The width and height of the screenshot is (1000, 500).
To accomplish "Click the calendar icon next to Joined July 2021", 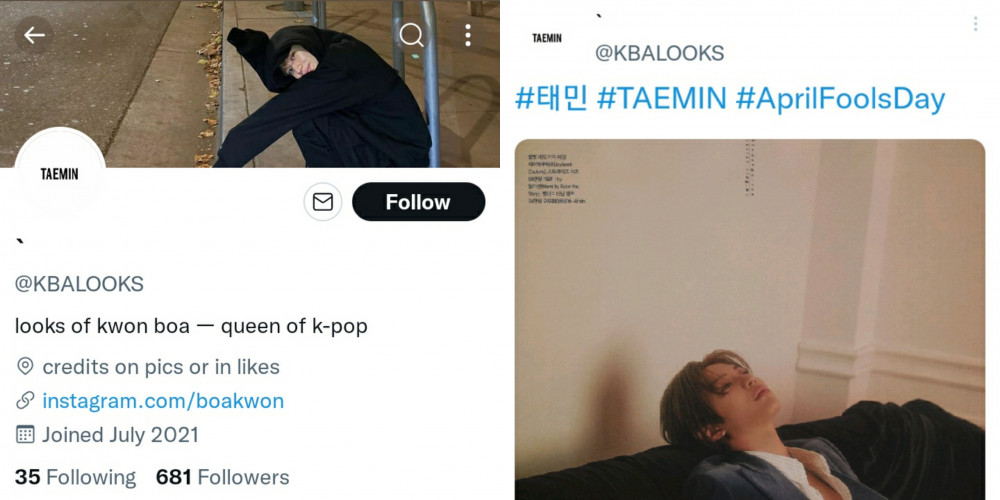I will click(25, 434).
